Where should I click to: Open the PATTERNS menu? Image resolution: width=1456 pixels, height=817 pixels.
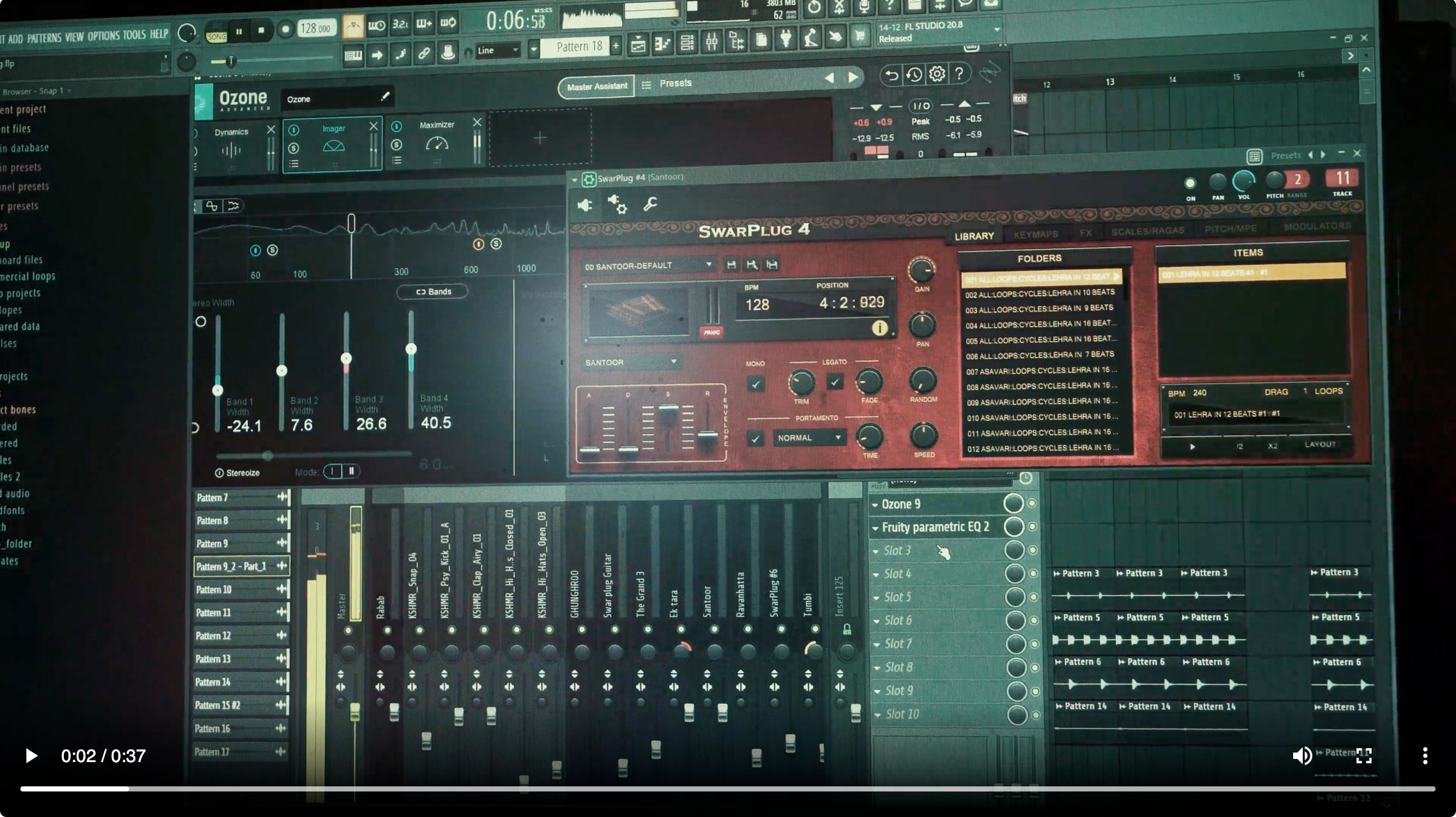pyautogui.click(x=44, y=38)
